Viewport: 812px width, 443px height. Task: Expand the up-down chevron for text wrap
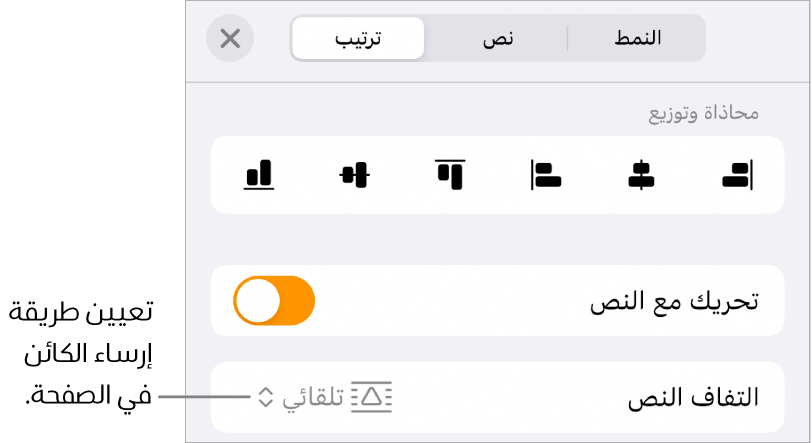click(265, 397)
